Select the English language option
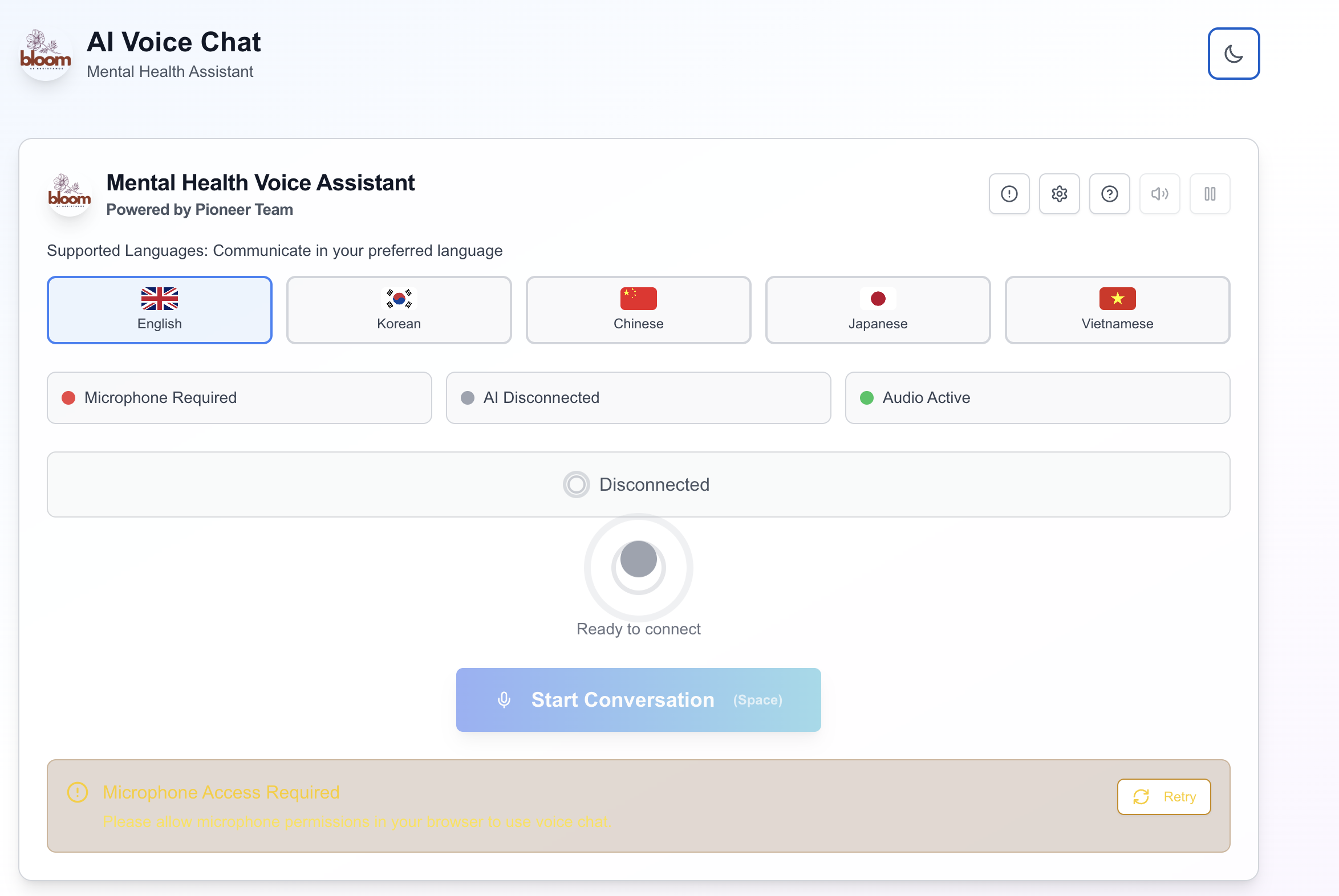Screen dimensions: 1339x896 160,309
